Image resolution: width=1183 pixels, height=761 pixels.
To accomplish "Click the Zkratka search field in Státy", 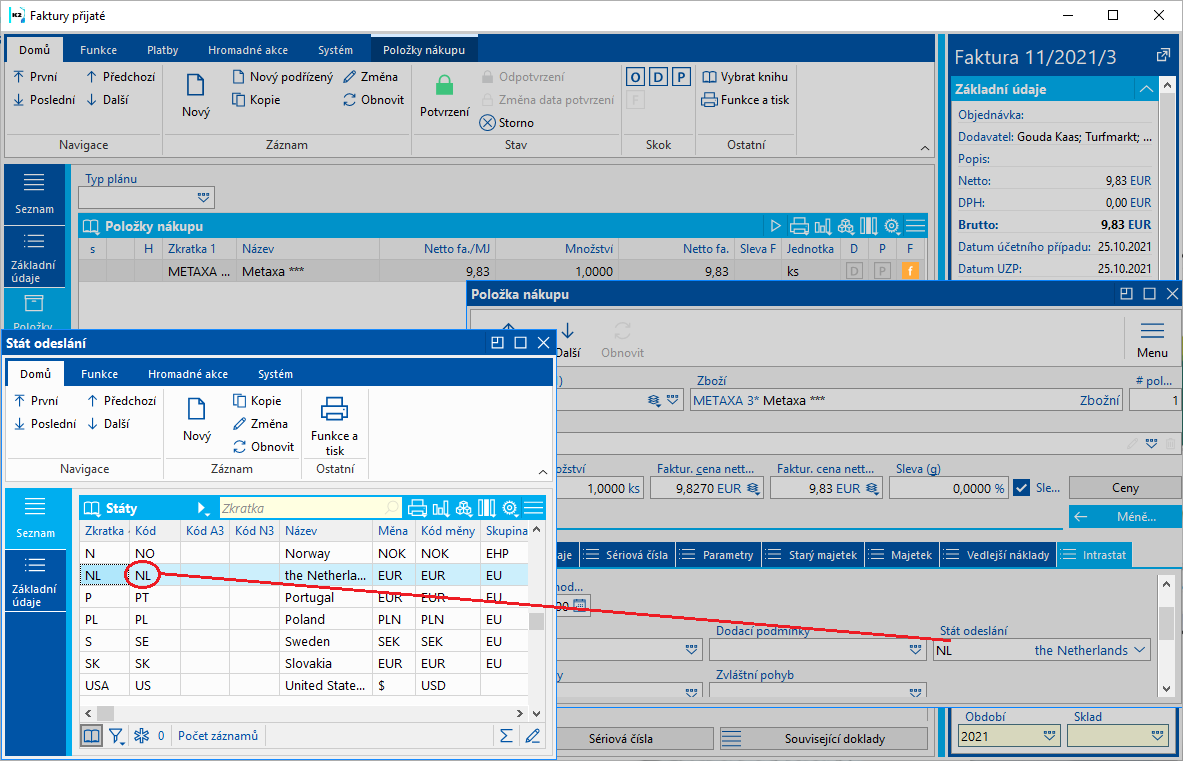I will [300, 508].
